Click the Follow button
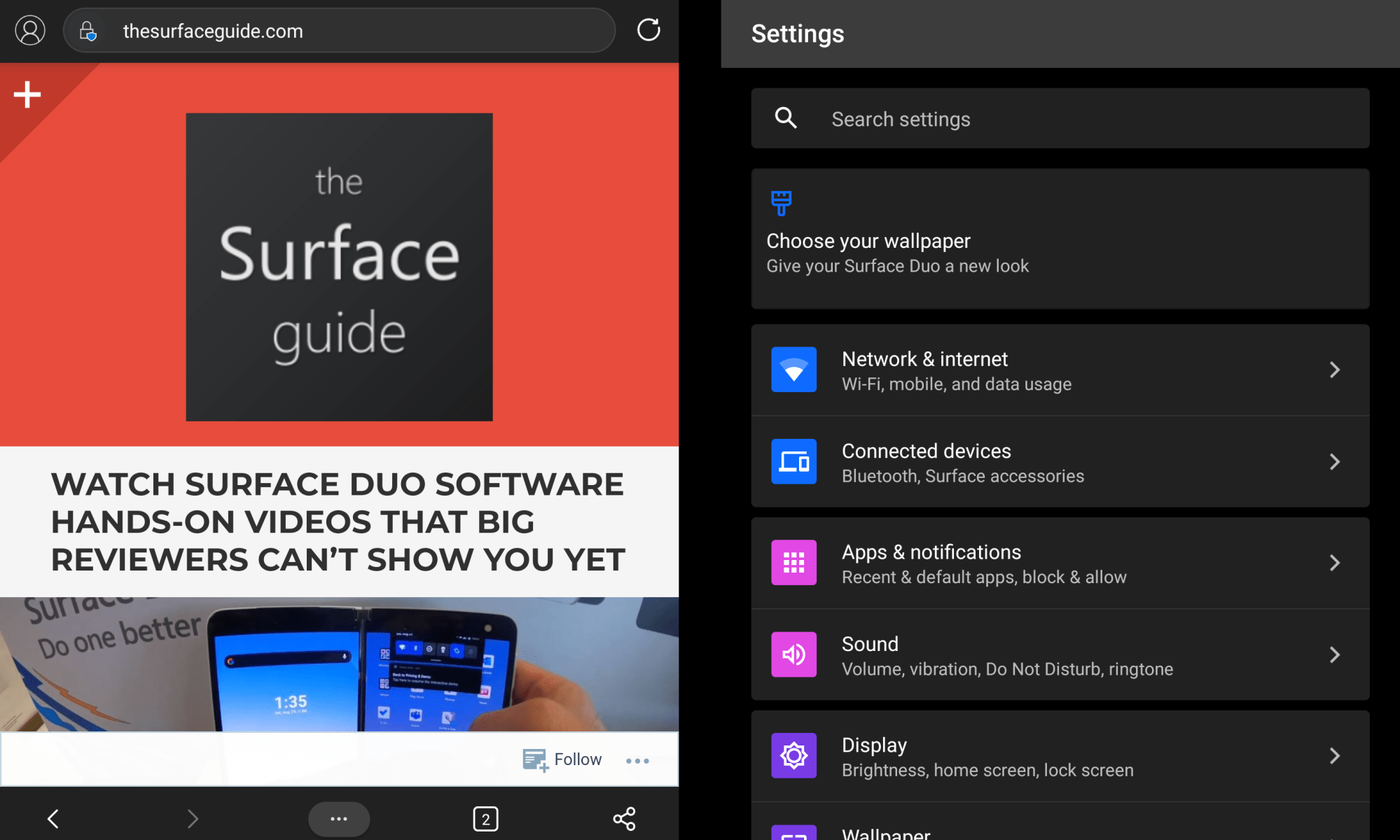 (563, 759)
